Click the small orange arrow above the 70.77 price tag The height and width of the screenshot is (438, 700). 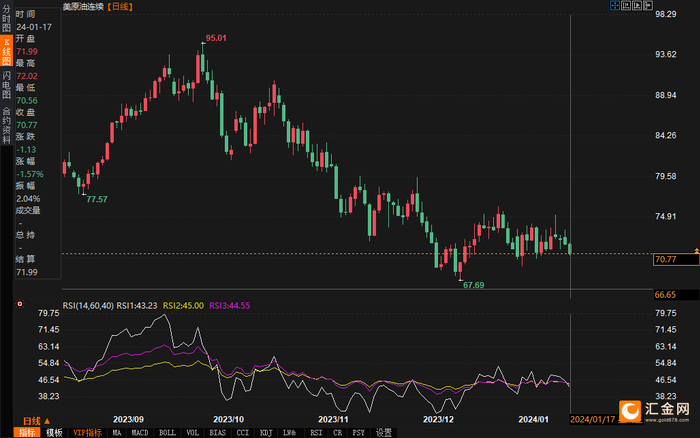pyautogui.click(x=696, y=251)
